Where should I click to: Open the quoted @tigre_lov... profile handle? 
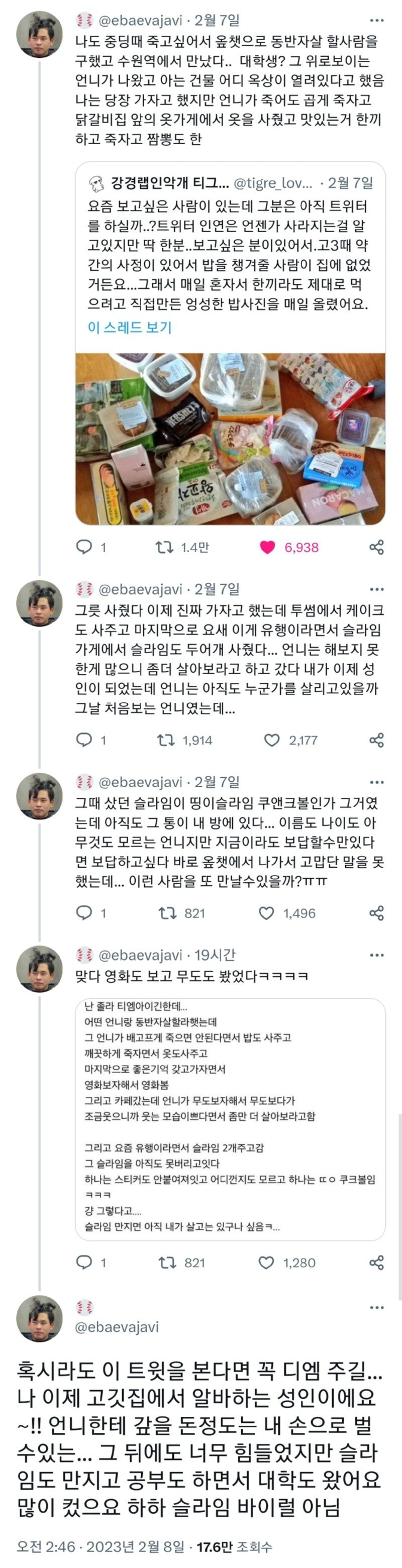273,182
